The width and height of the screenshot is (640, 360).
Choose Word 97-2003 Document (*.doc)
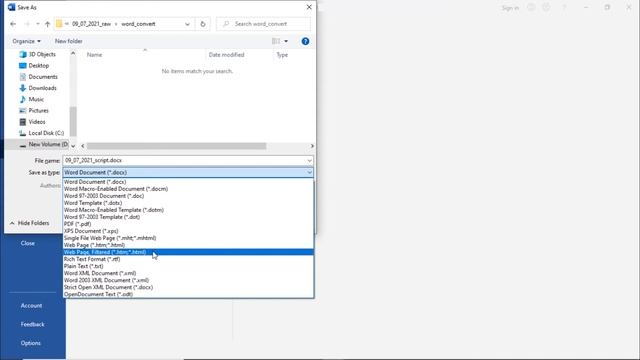[188, 196]
